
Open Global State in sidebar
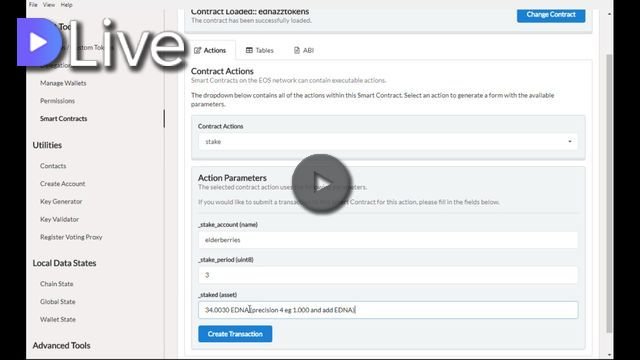coord(58,302)
